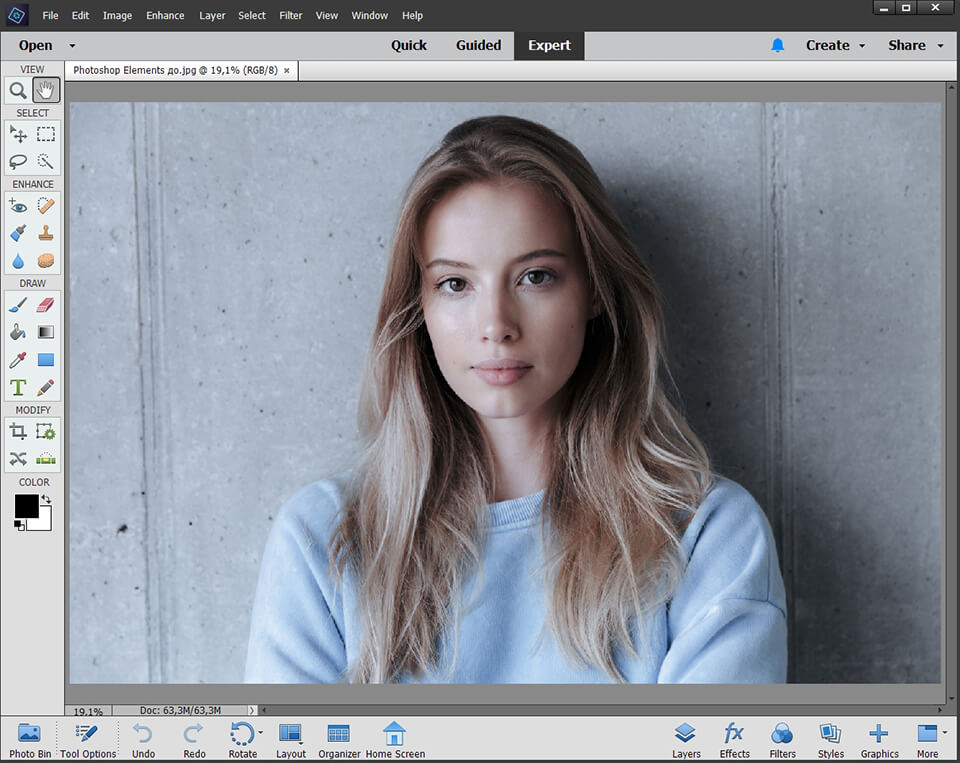Close the Photoshop Elements до.jpg document tab
The width and height of the screenshot is (960, 763).
(x=287, y=70)
